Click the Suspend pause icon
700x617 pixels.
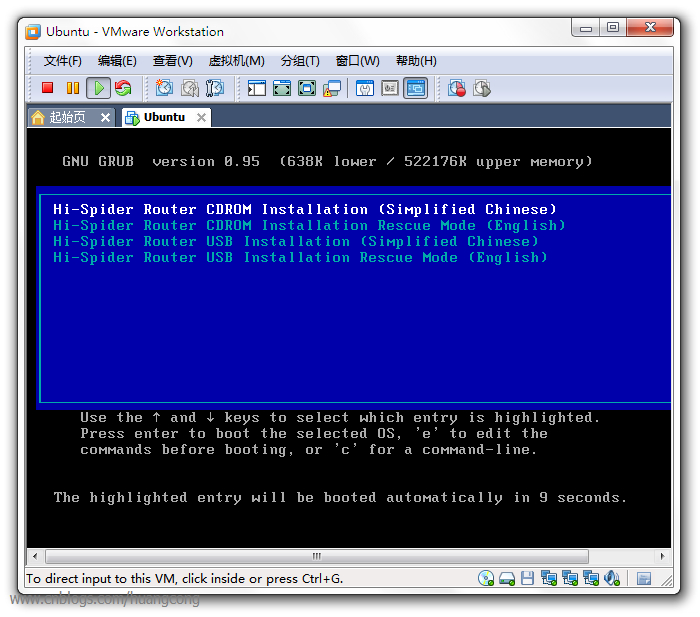click(x=72, y=88)
